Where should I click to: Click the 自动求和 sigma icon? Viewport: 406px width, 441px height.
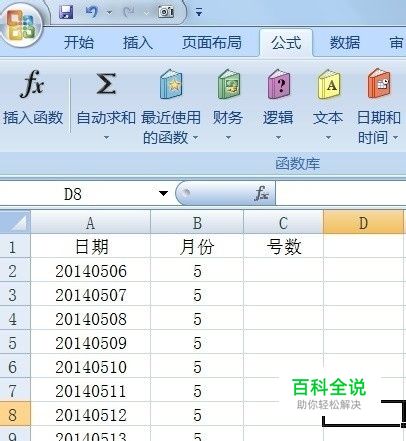(x=106, y=84)
